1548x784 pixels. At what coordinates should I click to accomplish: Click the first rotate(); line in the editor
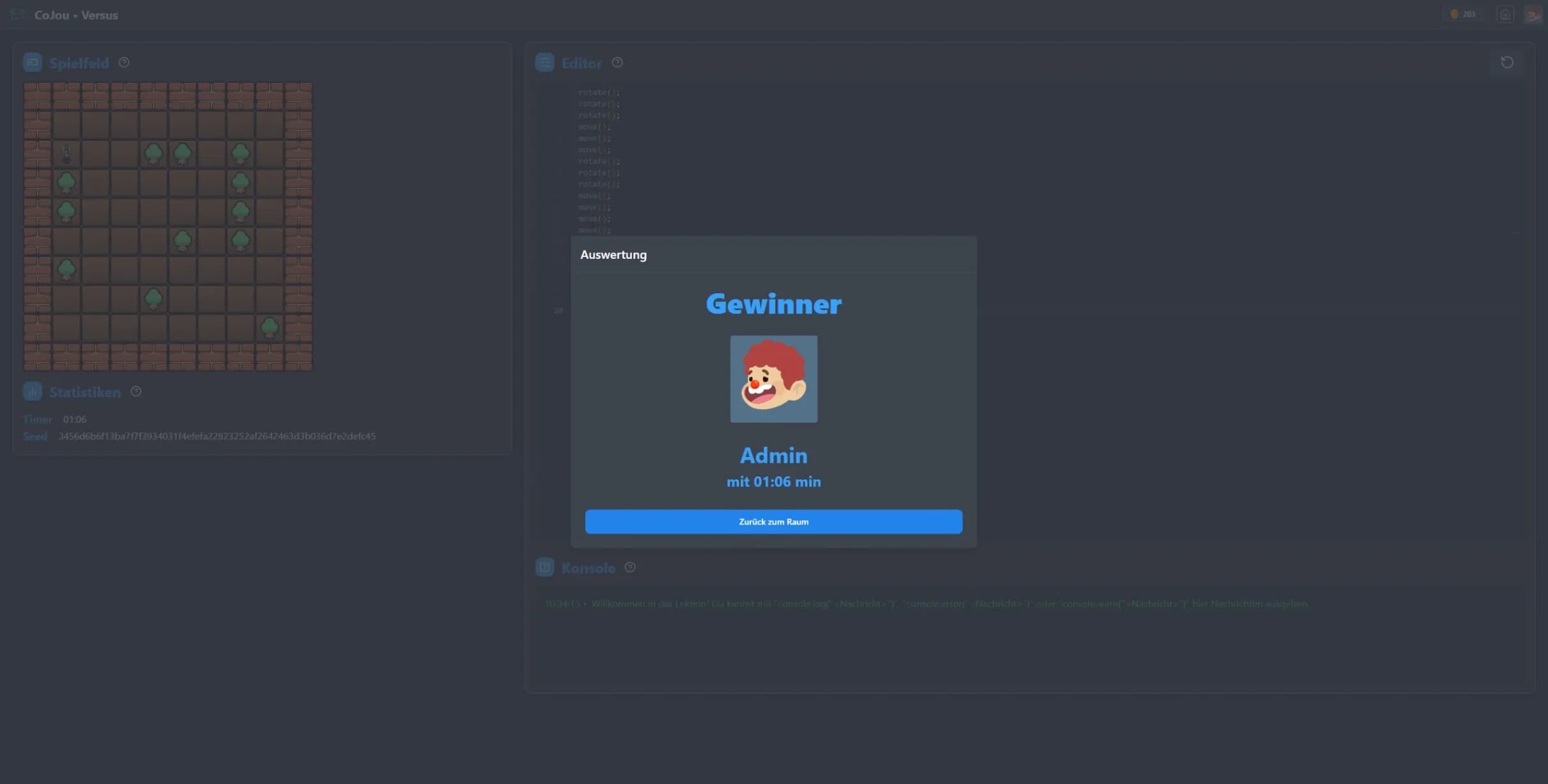599,92
